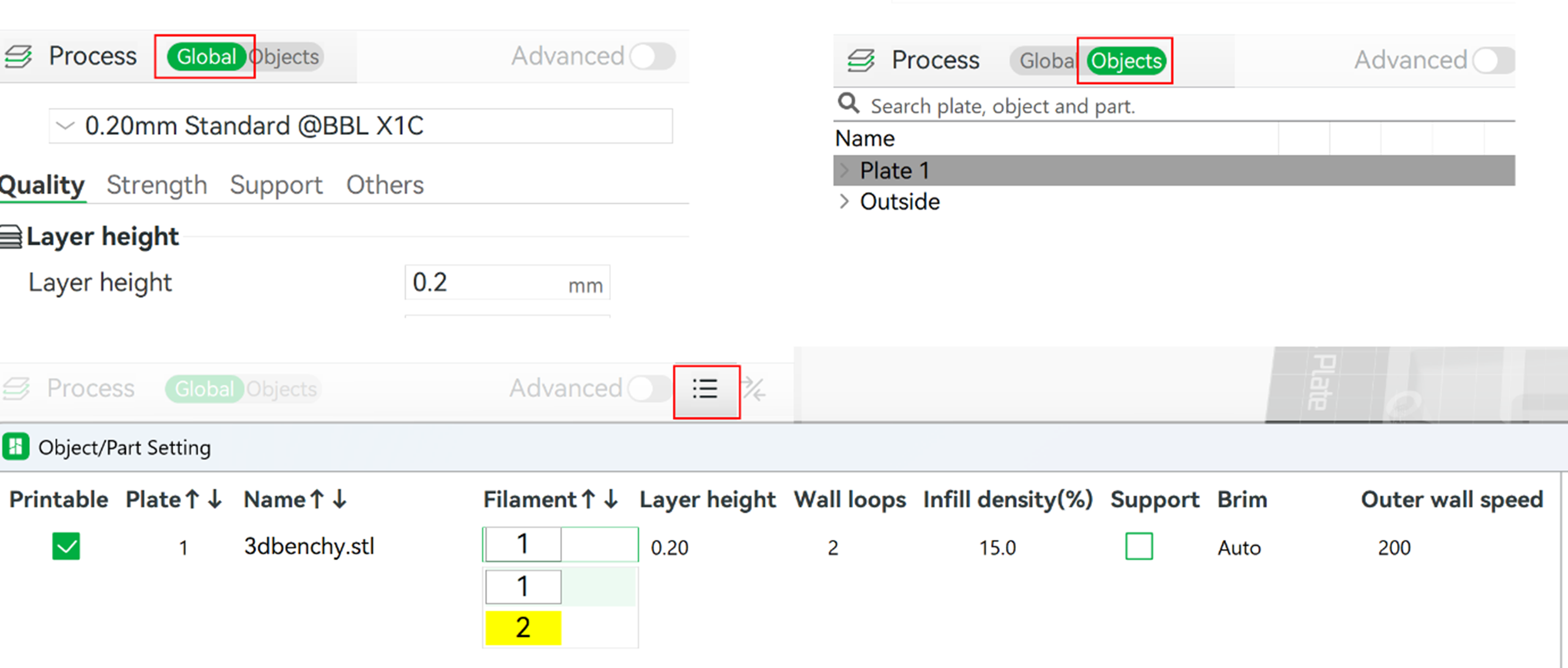This screenshot has height=668, width=1568.
Task: Sort the Plate column ascending arrow
Action: point(193,499)
